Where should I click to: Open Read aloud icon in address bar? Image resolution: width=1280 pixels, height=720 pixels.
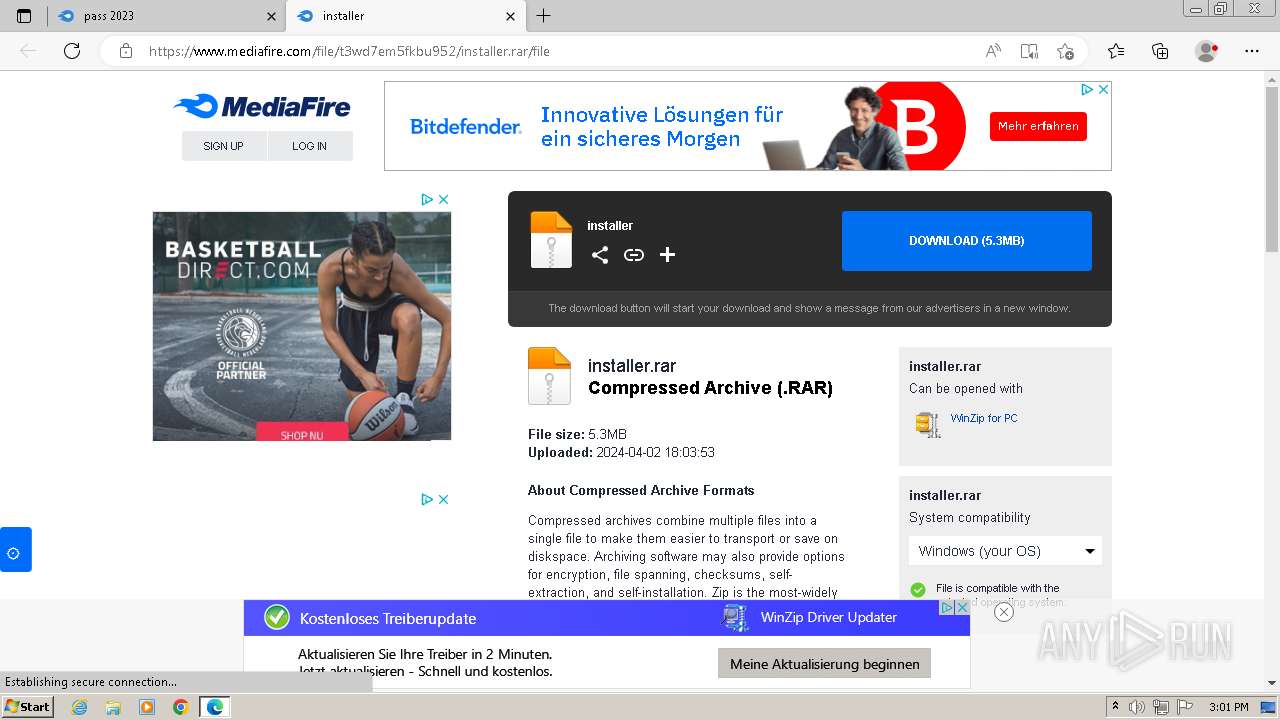click(993, 51)
